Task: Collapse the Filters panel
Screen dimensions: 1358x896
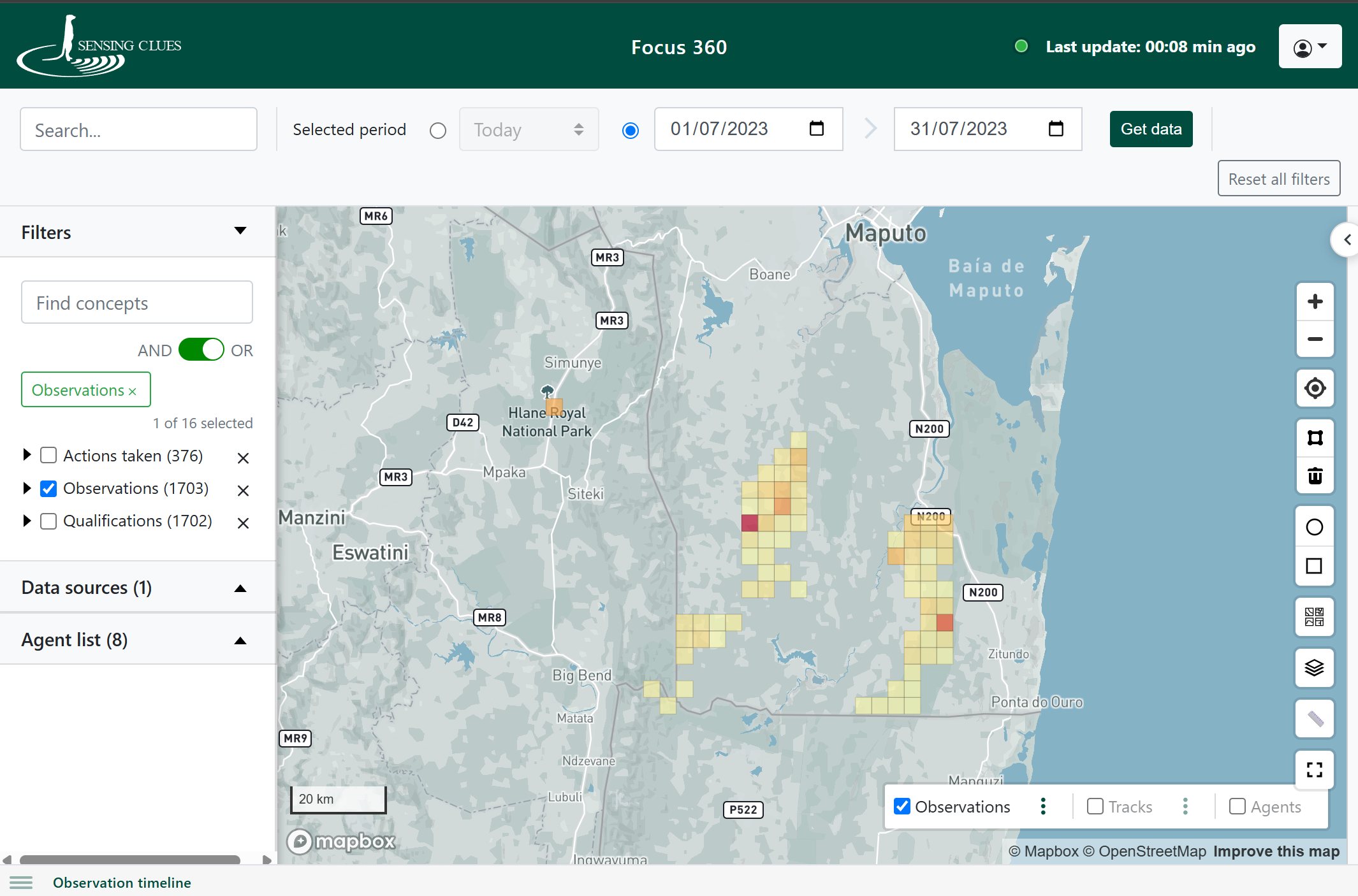Action: [x=240, y=231]
